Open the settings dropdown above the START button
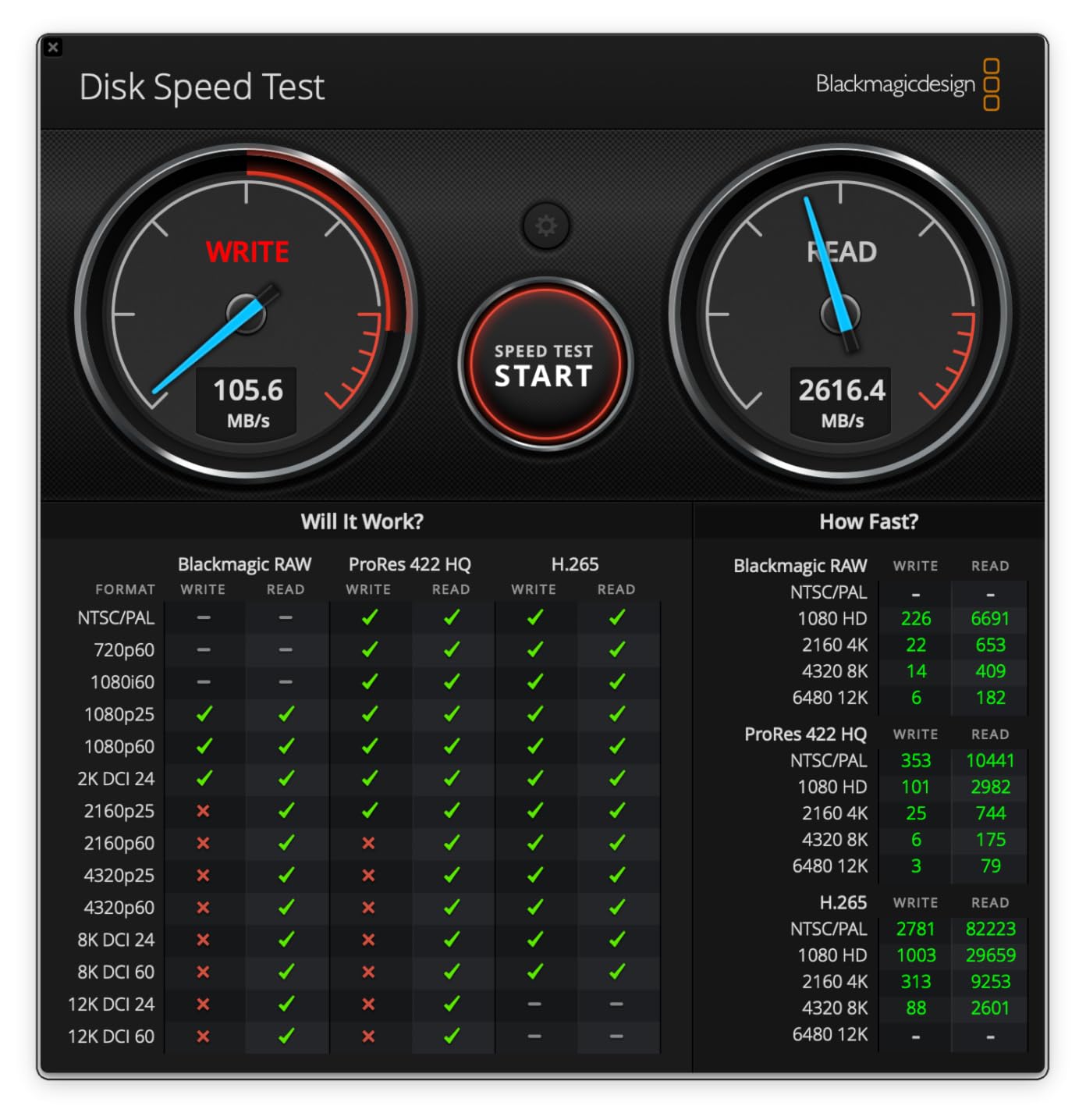The height and width of the screenshot is (1120, 1086). tap(546, 226)
